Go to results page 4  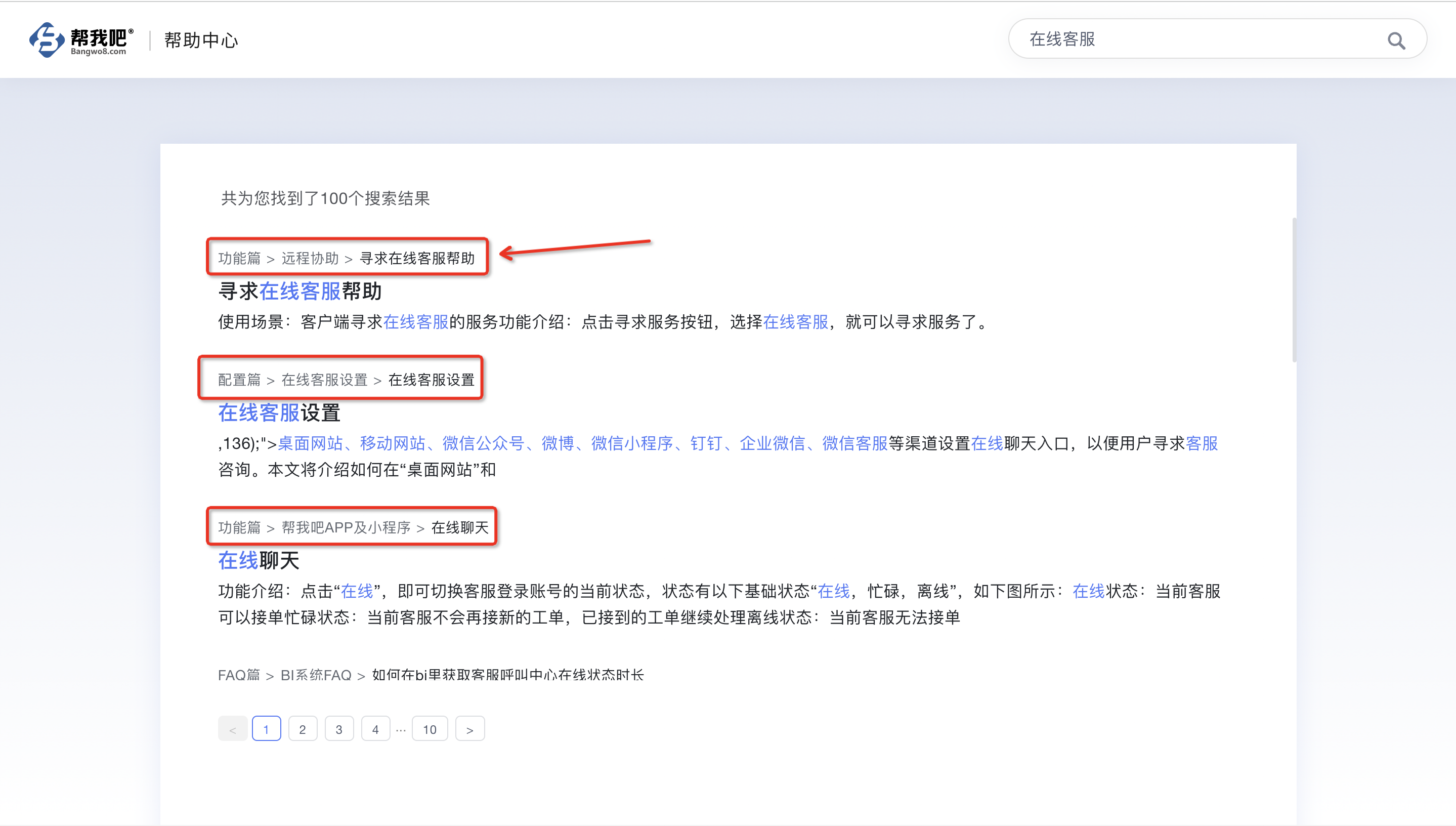click(375, 729)
